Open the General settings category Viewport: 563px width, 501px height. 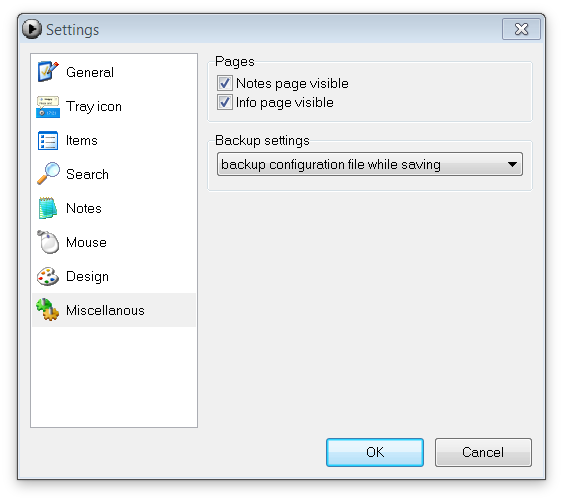pyautogui.click(x=90, y=72)
